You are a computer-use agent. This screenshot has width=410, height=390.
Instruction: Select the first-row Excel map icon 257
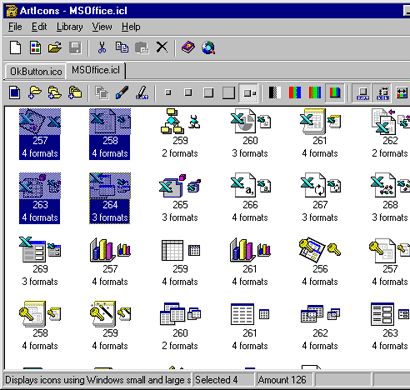tap(40, 134)
